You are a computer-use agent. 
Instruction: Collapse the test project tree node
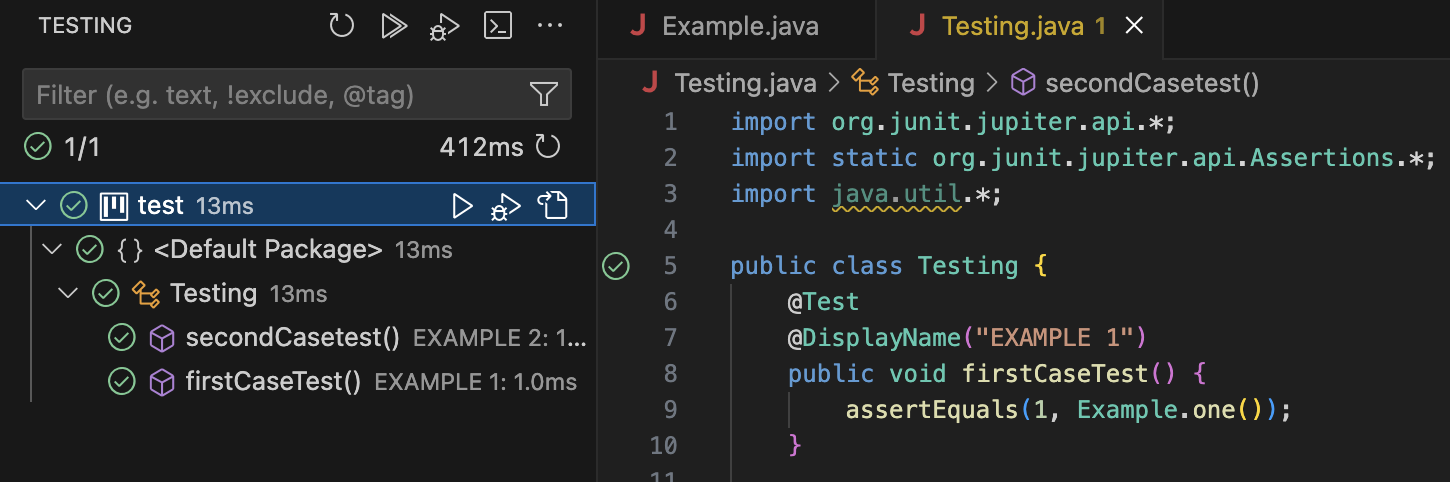coord(37,206)
